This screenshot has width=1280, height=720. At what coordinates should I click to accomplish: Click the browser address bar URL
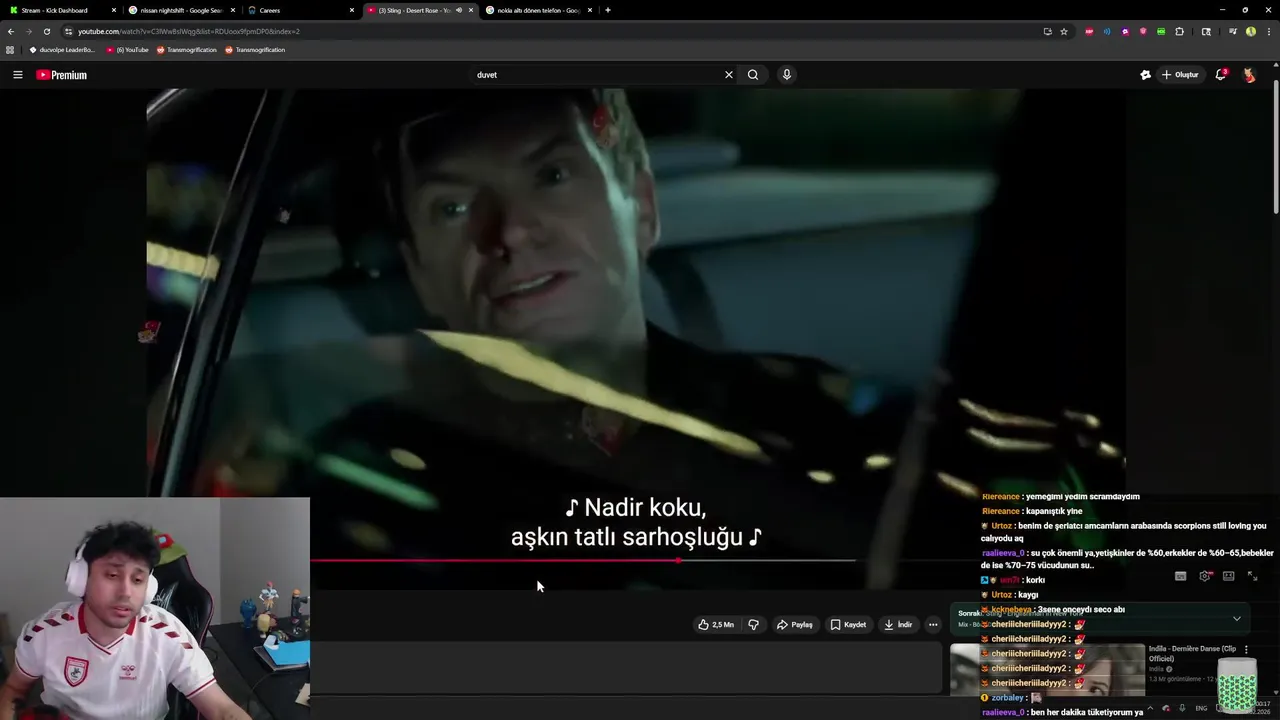tap(189, 31)
